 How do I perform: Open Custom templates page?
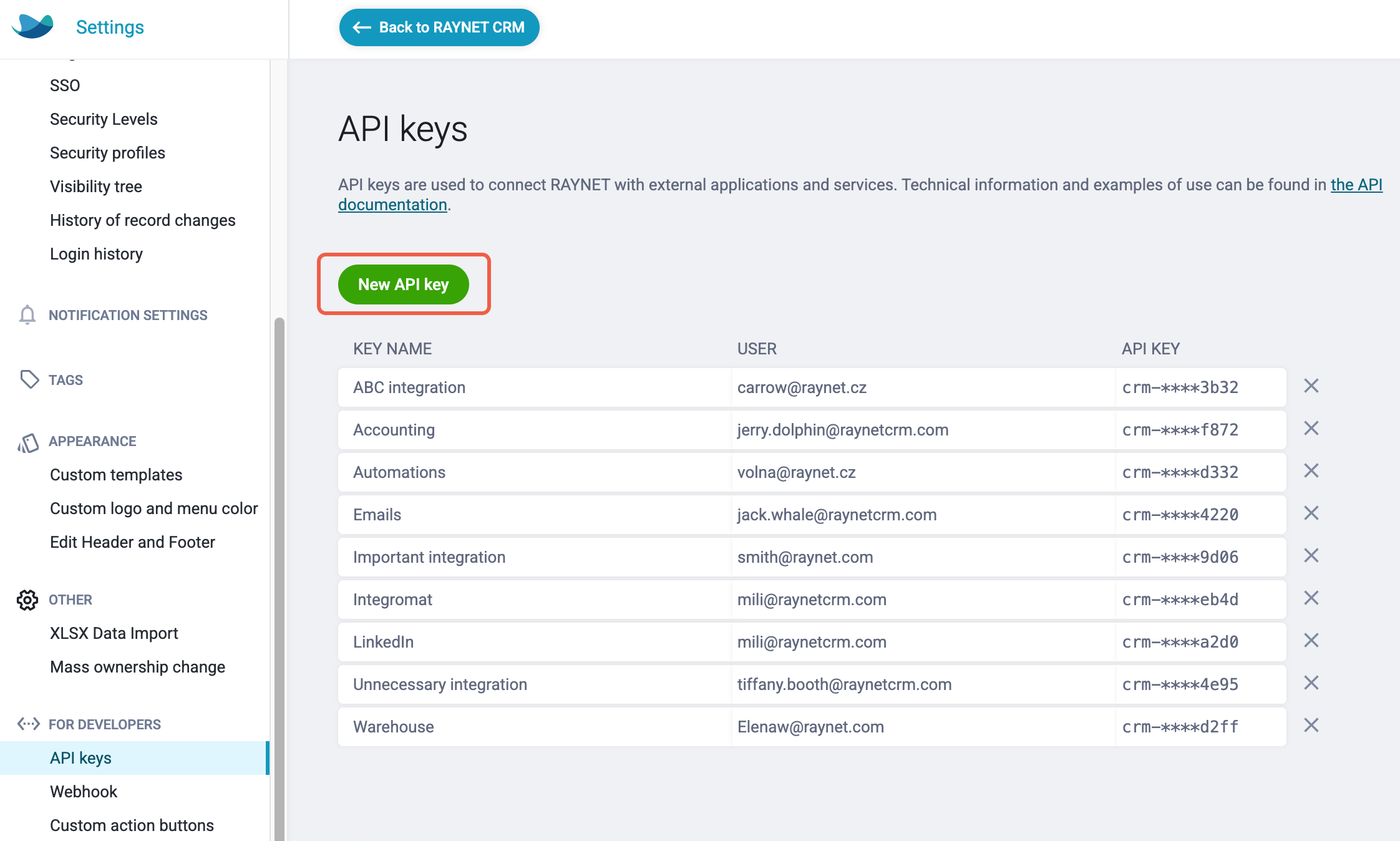[x=116, y=475]
